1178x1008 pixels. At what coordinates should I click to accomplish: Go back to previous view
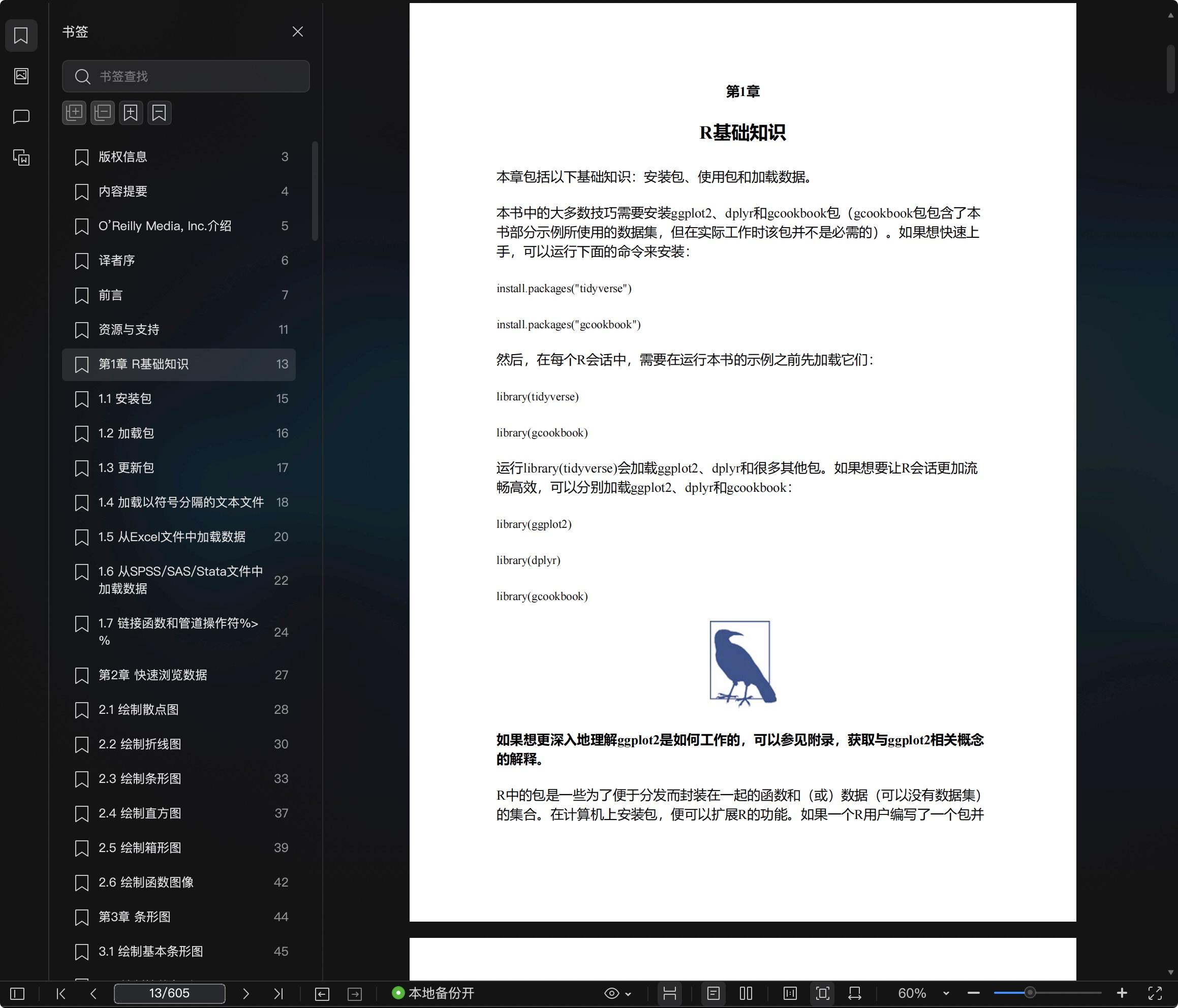(x=322, y=994)
